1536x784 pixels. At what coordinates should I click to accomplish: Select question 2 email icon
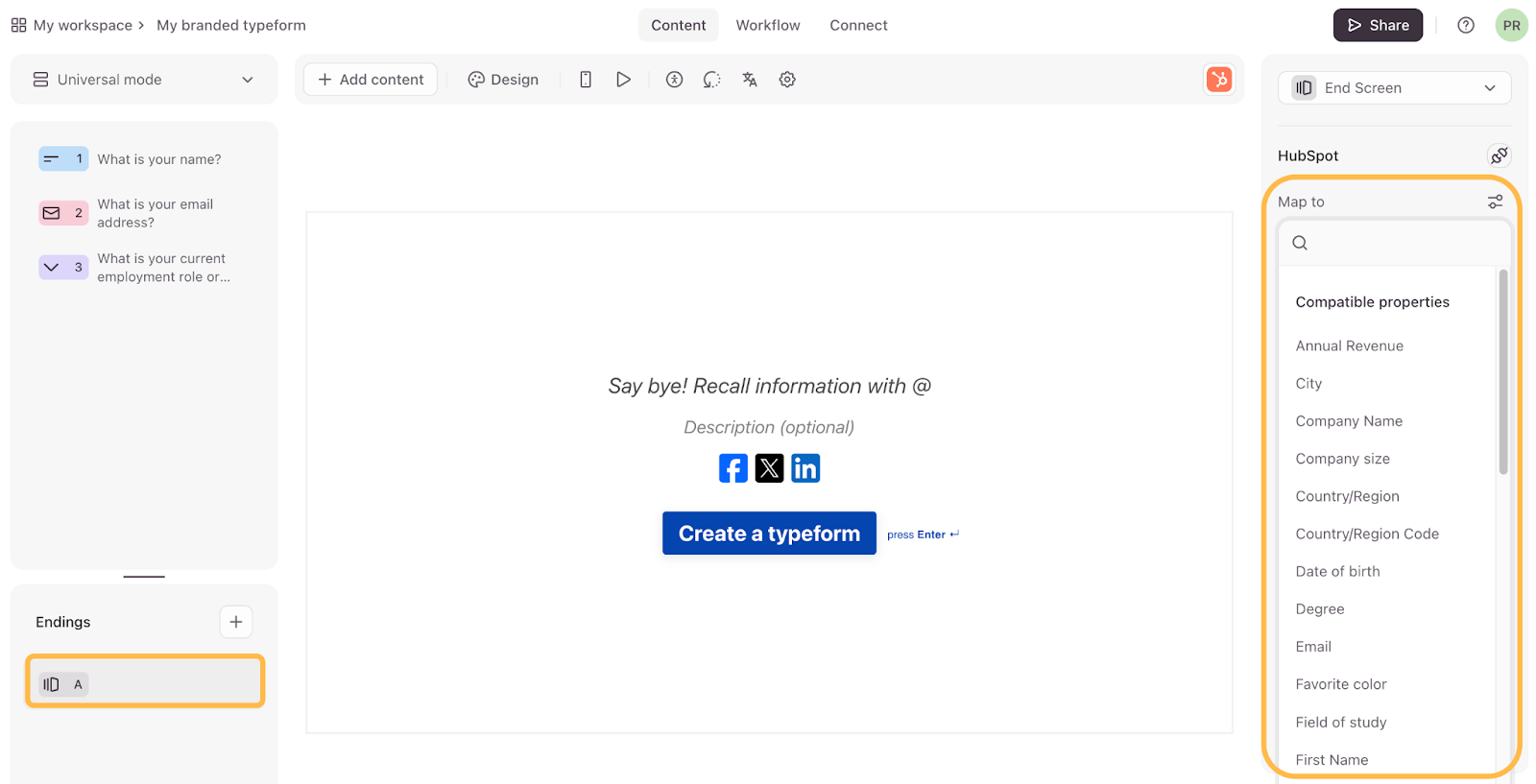click(x=63, y=213)
